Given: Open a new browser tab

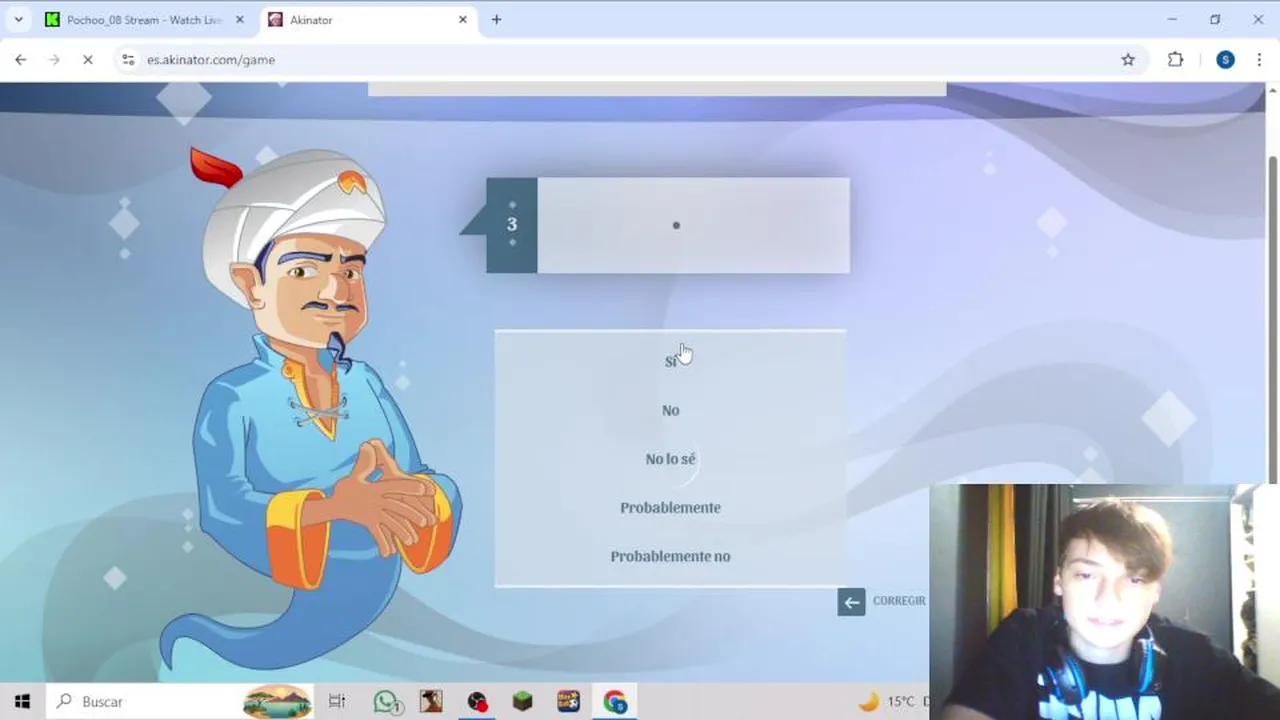Looking at the screenshot, I should [496, 20].
